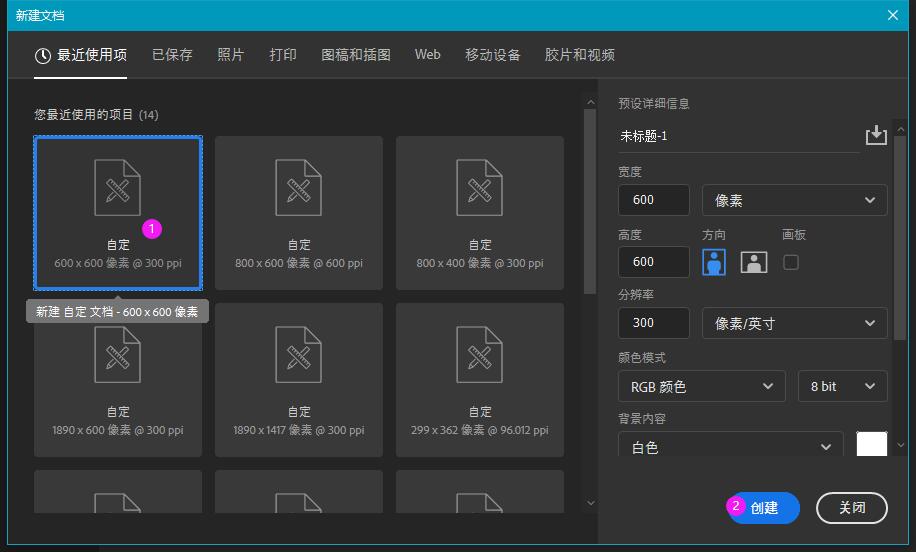The height and width of the screenshot is (552, 916).
Task: Open the resolution unit 像素/英寸 dropdown
Action: [x=794, y=323]
